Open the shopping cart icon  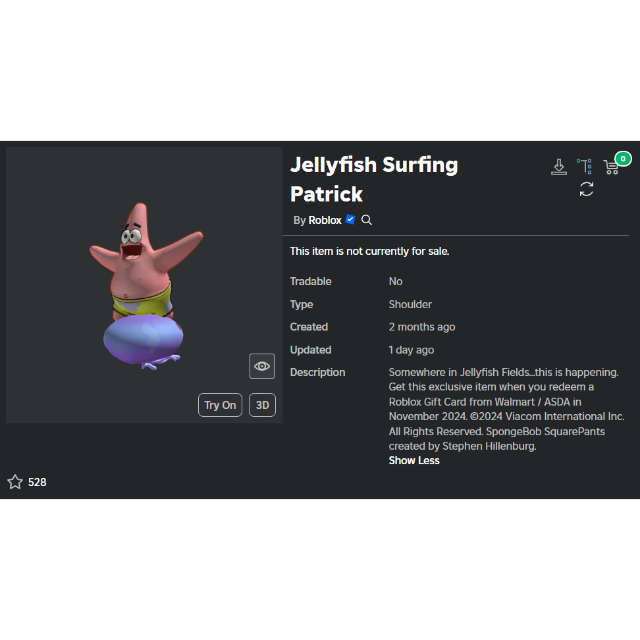click(611, 167)
